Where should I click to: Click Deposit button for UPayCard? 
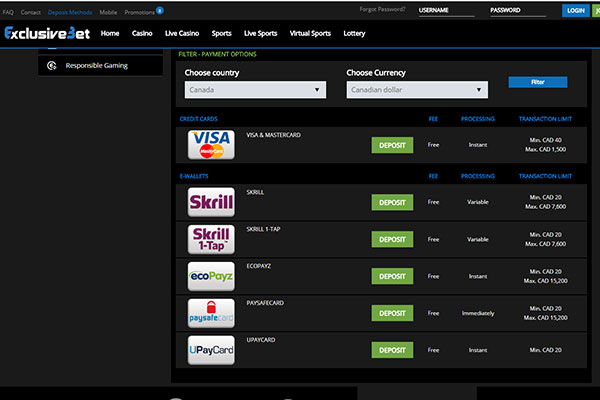coord(392,350)
